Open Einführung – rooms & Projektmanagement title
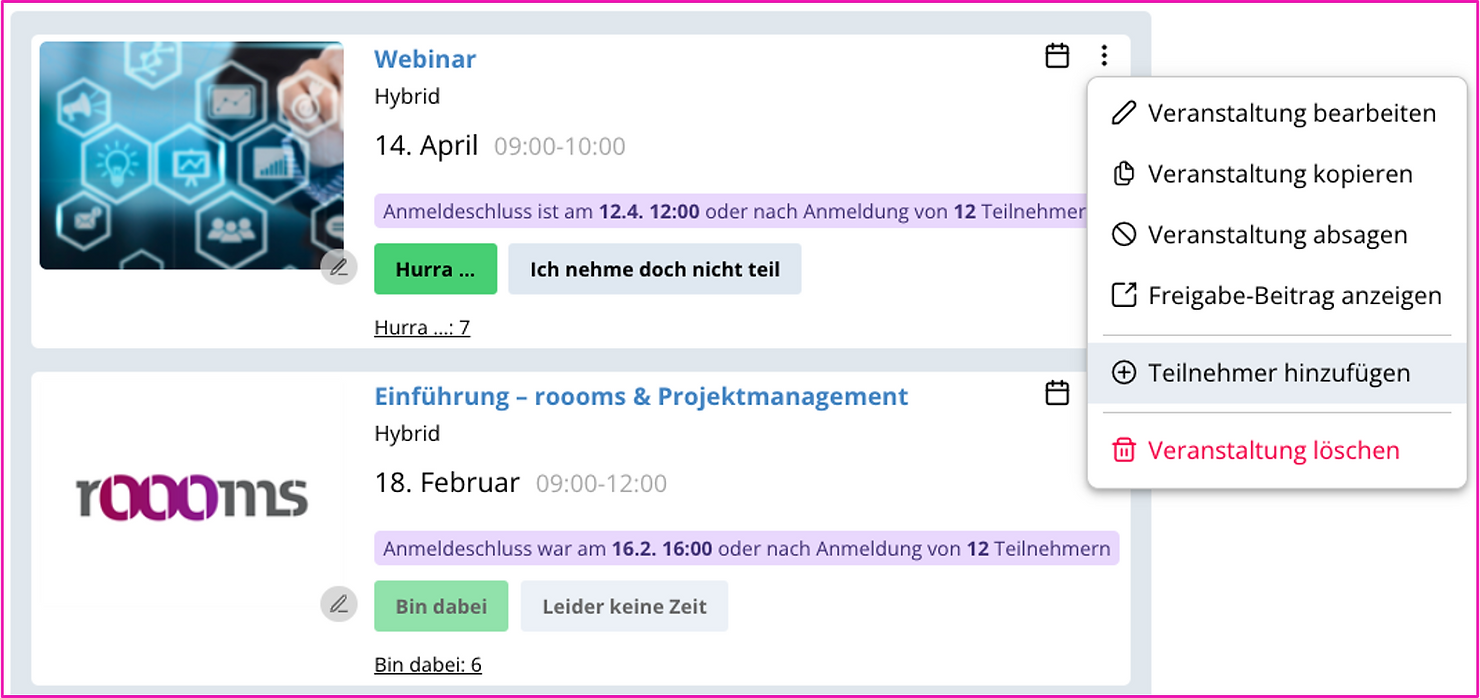 pyautogui.click(x=641, y=396)
